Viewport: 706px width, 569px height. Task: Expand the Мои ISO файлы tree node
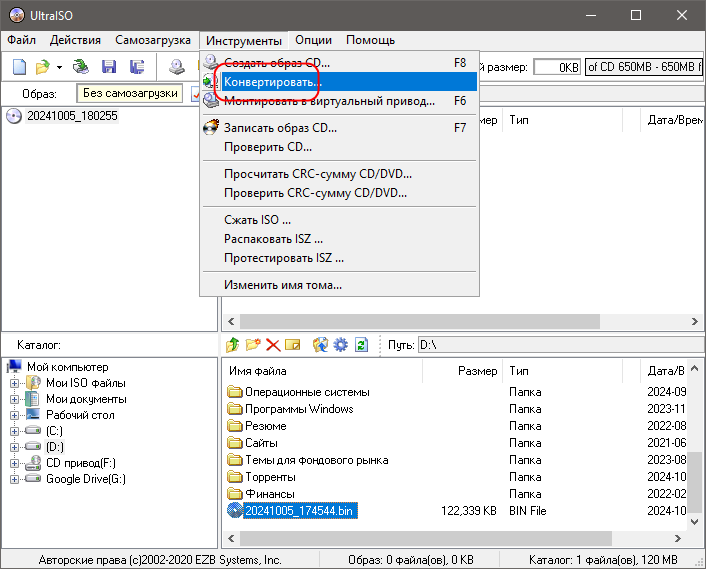pyautogui.click(x=14, y=384)
